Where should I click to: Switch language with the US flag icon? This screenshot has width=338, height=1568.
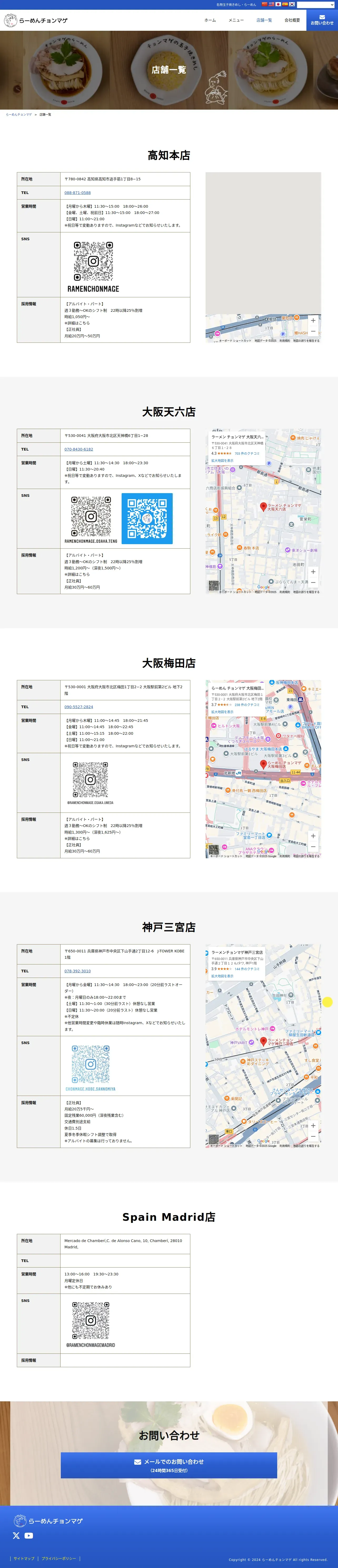[x=271, y=4]
